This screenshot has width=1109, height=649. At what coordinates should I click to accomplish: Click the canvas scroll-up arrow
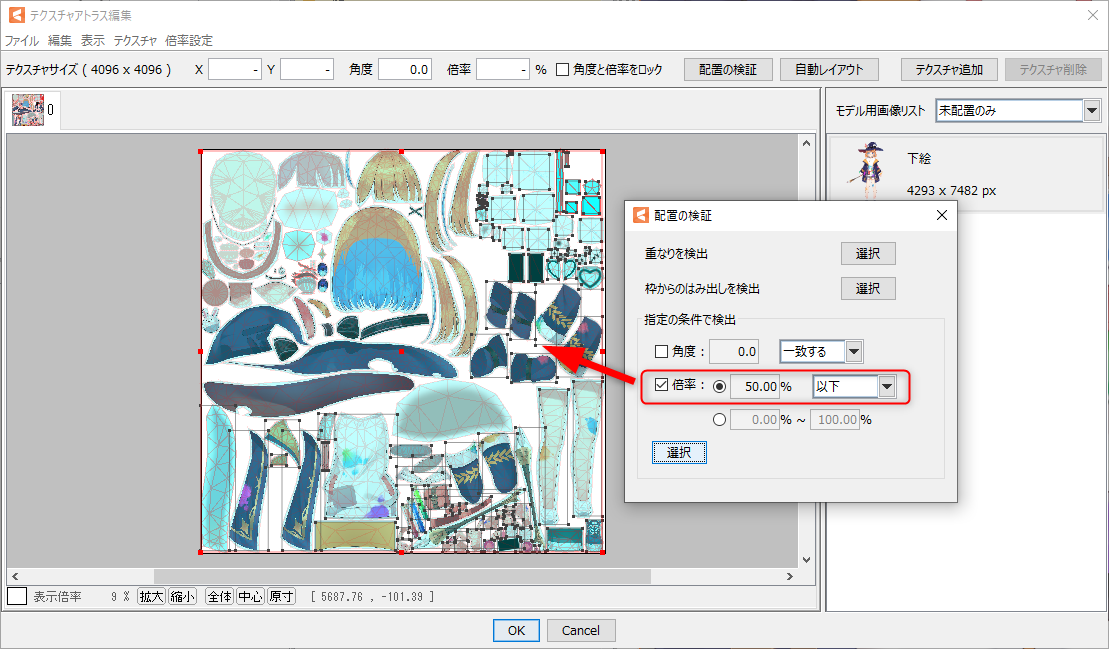[x=806, y=144]
